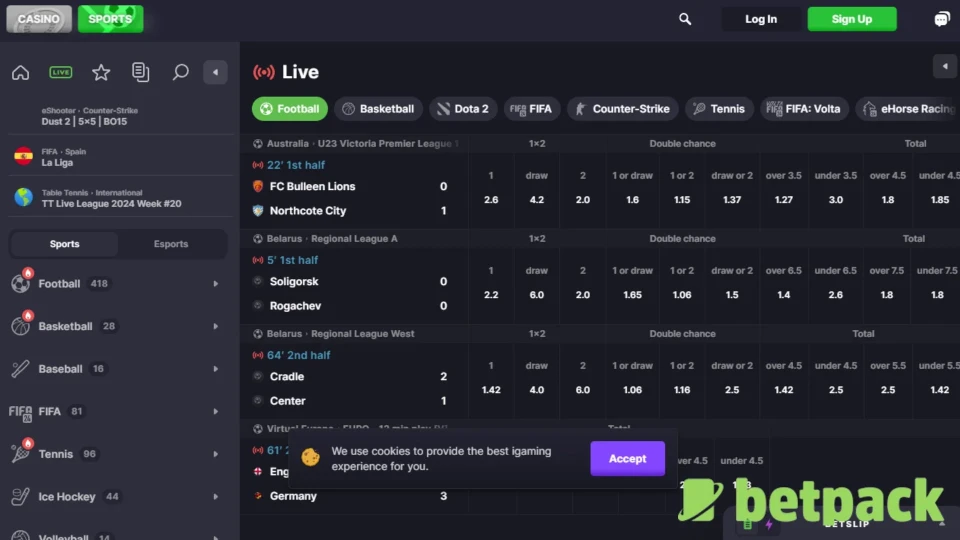Screen dimensions: 960x540
Task: Select Baseball bat icon in sidebar
Action: point(20,369)
